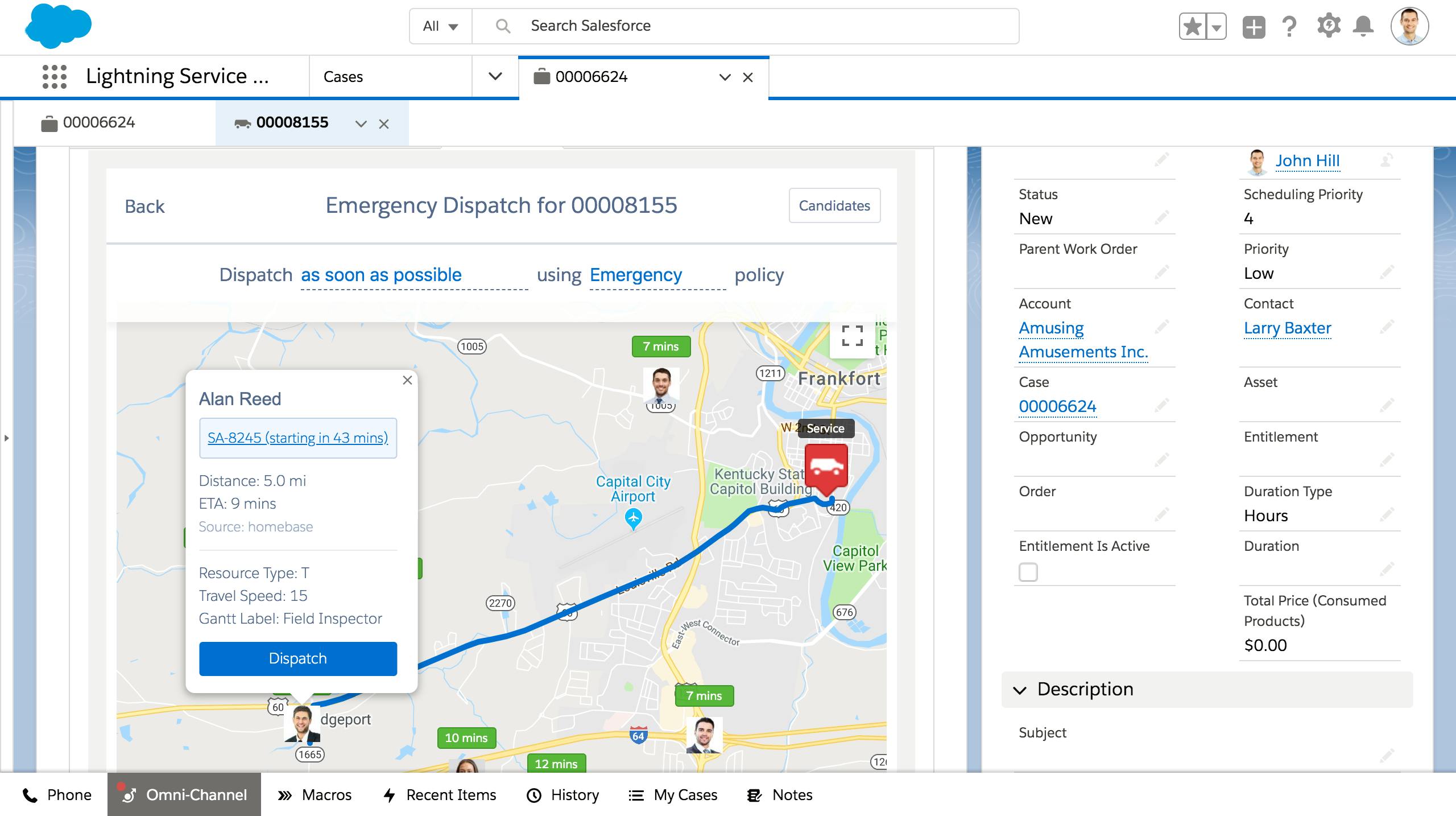Edit the Duration Type pencil icon
This screenshot has height=816, width=1456.
point(1387,514)
